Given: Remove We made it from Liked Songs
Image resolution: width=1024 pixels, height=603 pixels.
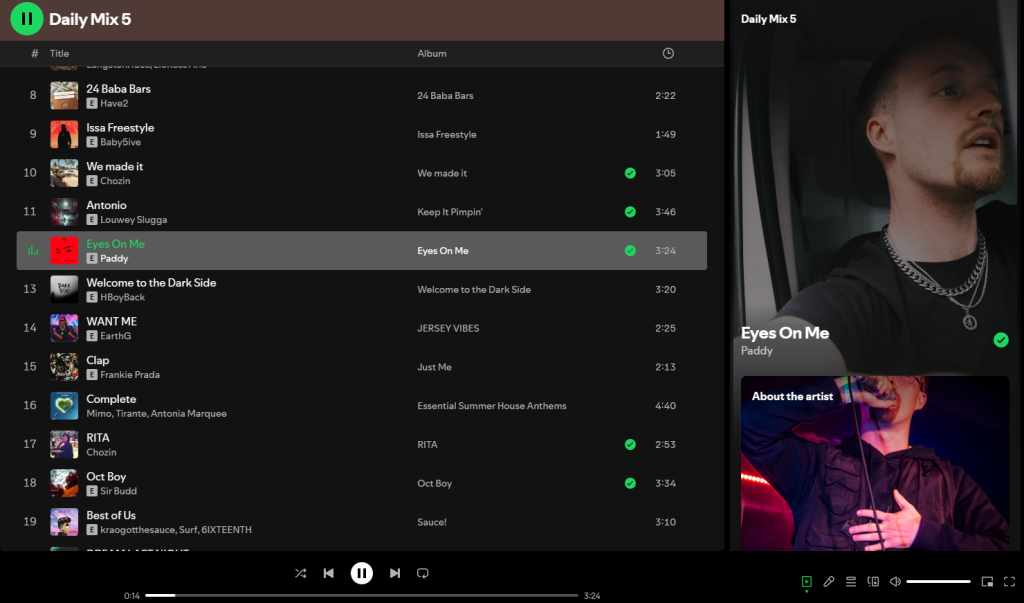Looking at the screenshot, I should tap(630, 173).
